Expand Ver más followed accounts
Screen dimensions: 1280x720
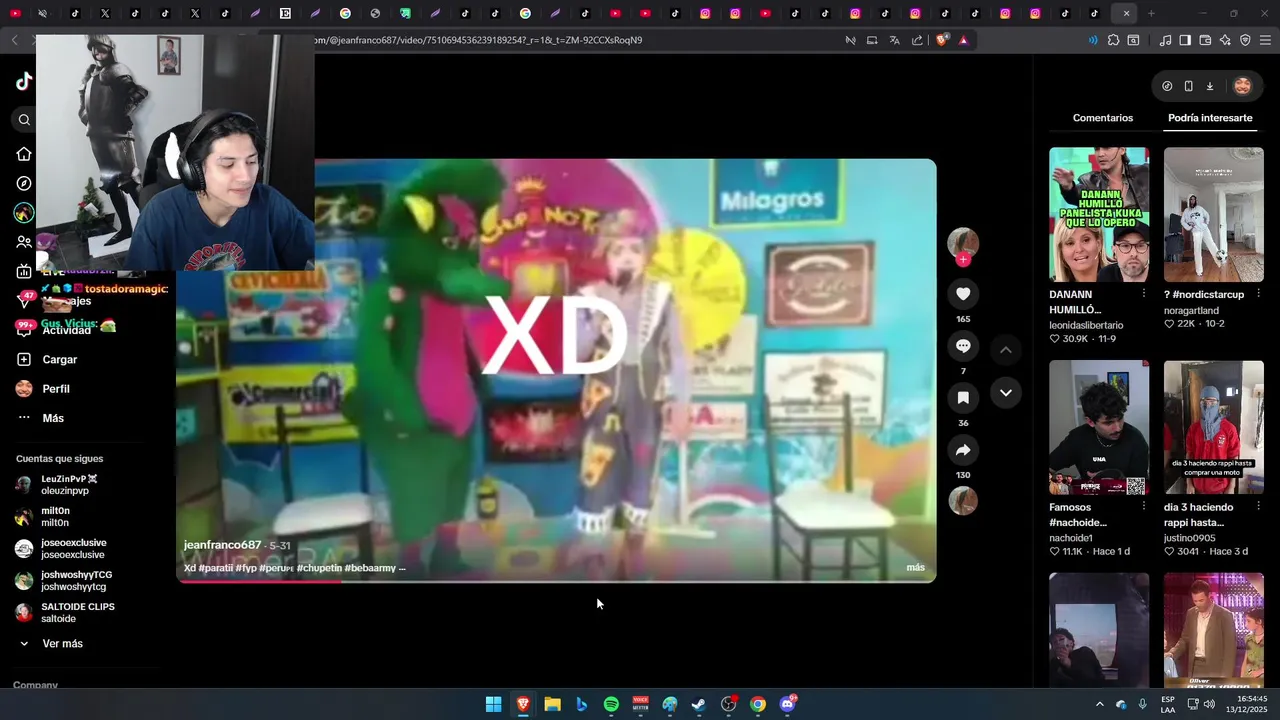[62, 644]
